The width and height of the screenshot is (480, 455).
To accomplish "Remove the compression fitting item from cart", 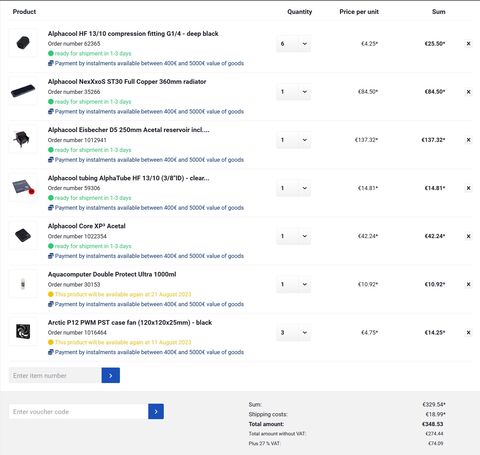I will tap(468, 44).
